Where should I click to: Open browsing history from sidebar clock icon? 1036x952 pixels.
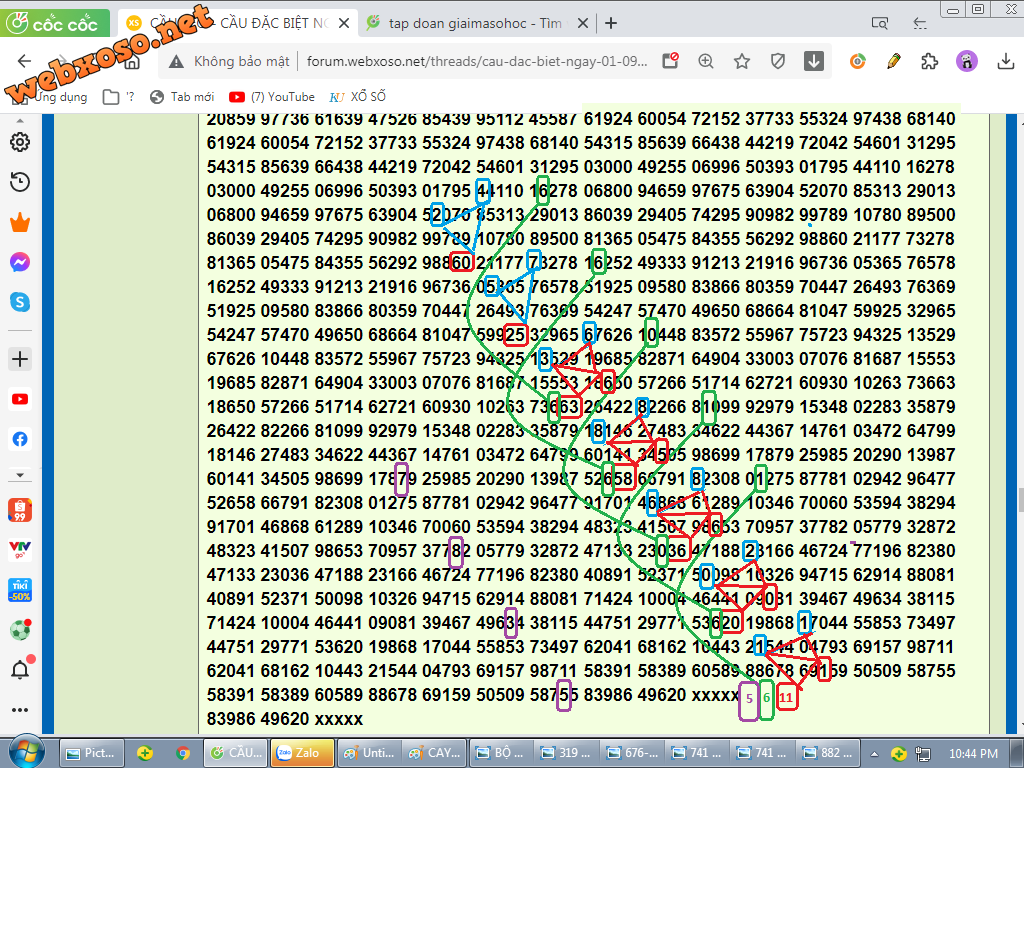(x=19, y=182)
